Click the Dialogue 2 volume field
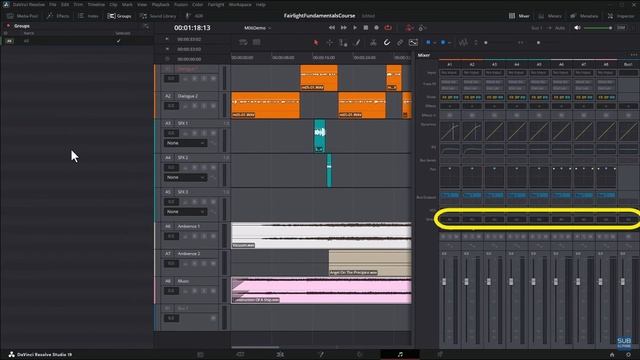640x360 pixels. (171, 106)
